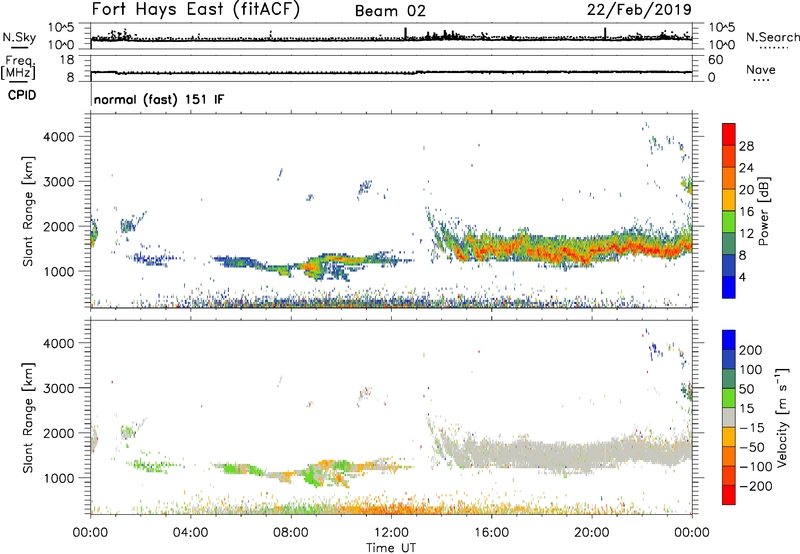Click the red-orange high-power band near 20:00

click(592, 251)
